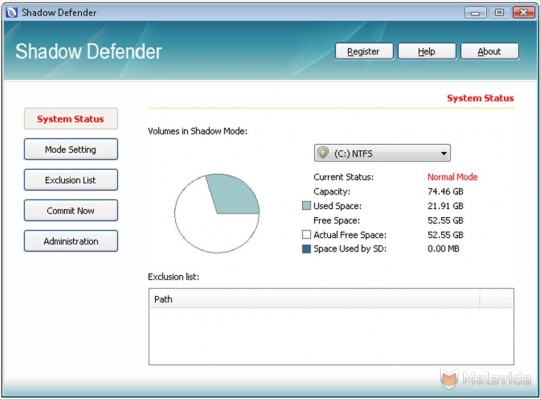Click the Normal Mode status text

pyautogui.click(x=452, y=177)
